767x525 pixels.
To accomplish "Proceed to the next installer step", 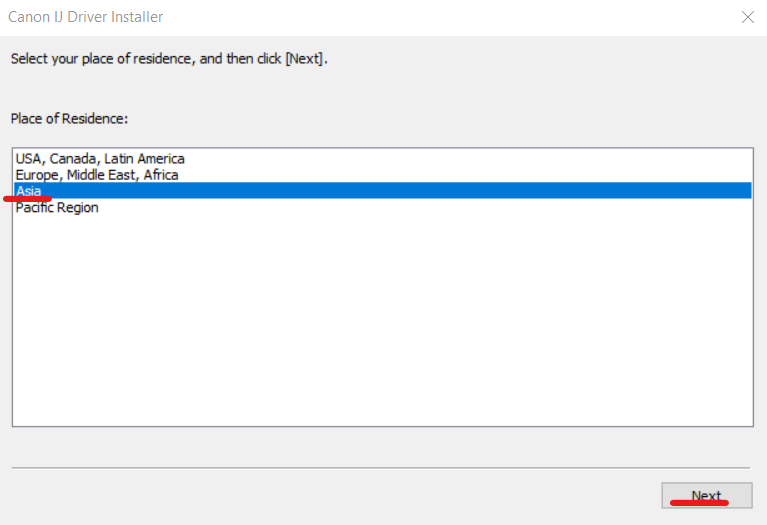I will (706, 496).
